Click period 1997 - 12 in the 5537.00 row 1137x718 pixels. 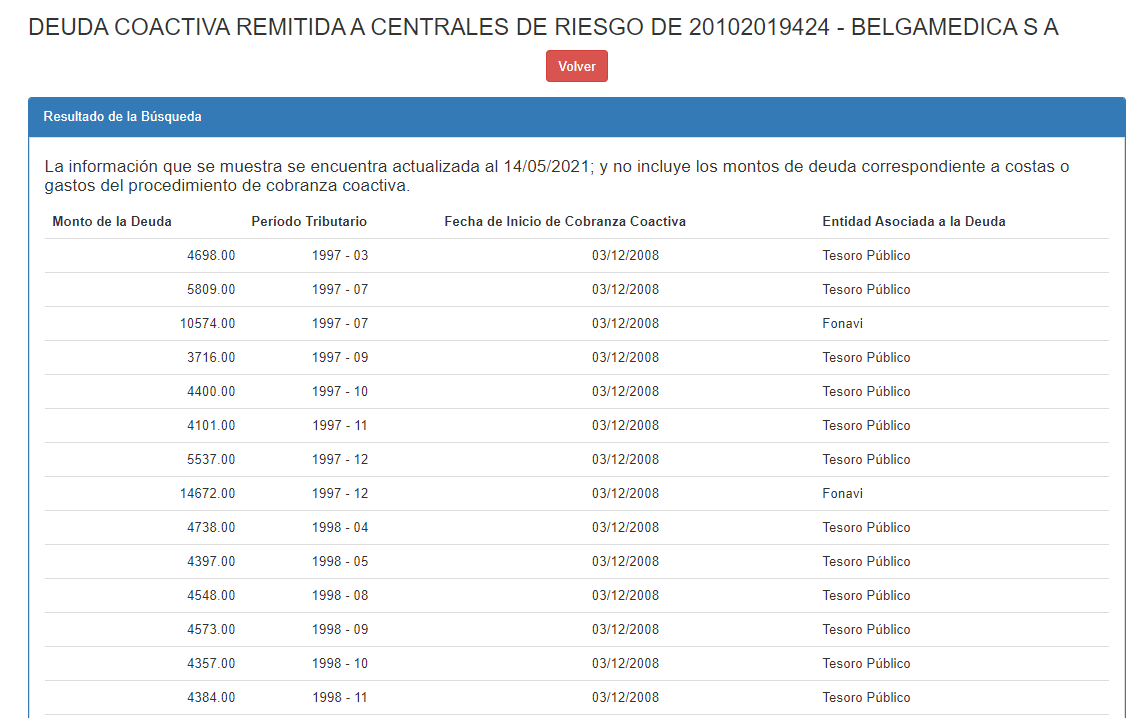coord(340,460)
